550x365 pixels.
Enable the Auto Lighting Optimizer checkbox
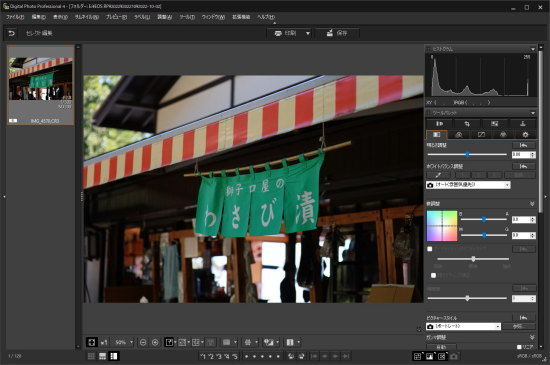430,249
